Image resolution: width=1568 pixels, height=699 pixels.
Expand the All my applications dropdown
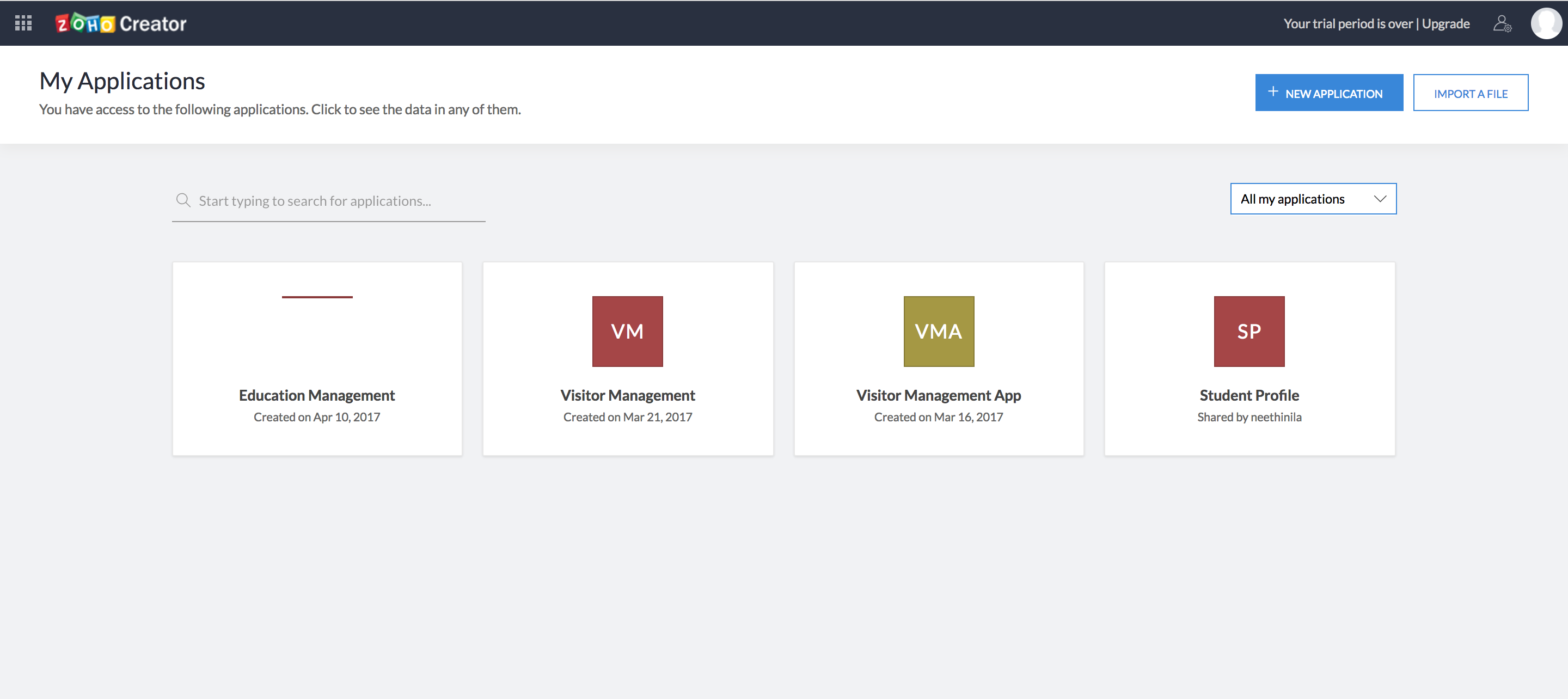[x=1313, y=199]
